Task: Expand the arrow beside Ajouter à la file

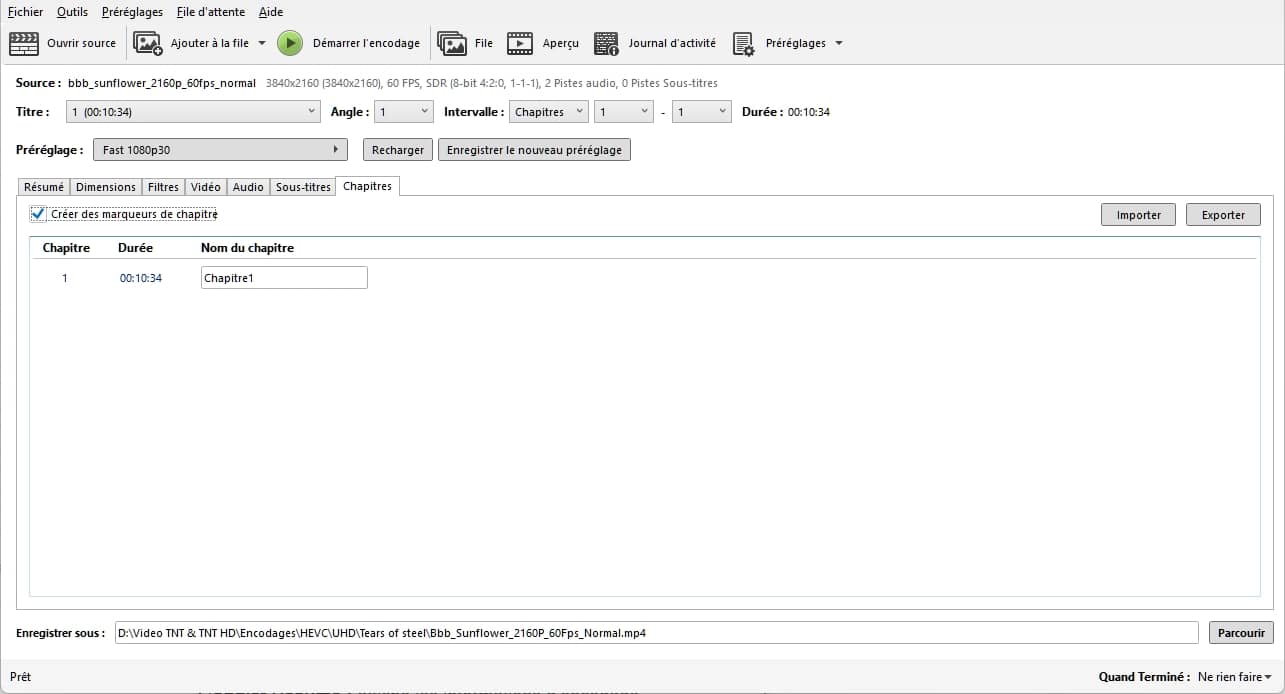Action: pos(262,43)
